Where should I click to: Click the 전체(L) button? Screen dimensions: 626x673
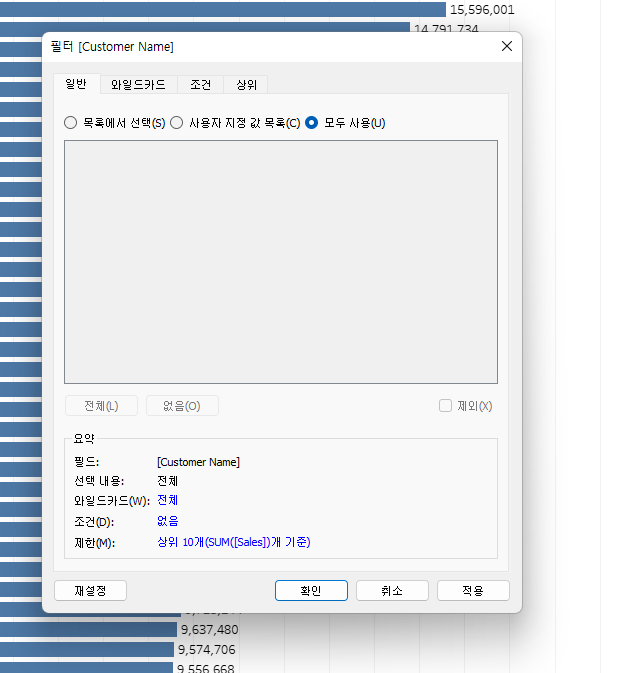point(101,406)
